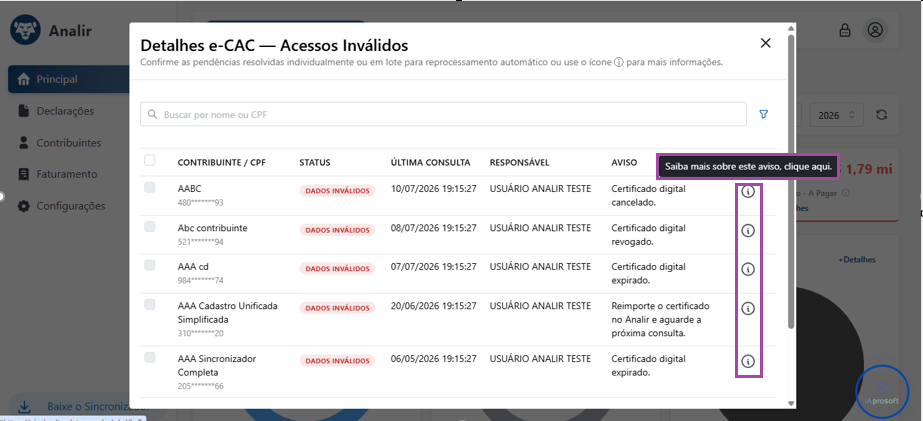Open Configurações in the sidebar
The image size is (923, 421).
tap(69, 206)
